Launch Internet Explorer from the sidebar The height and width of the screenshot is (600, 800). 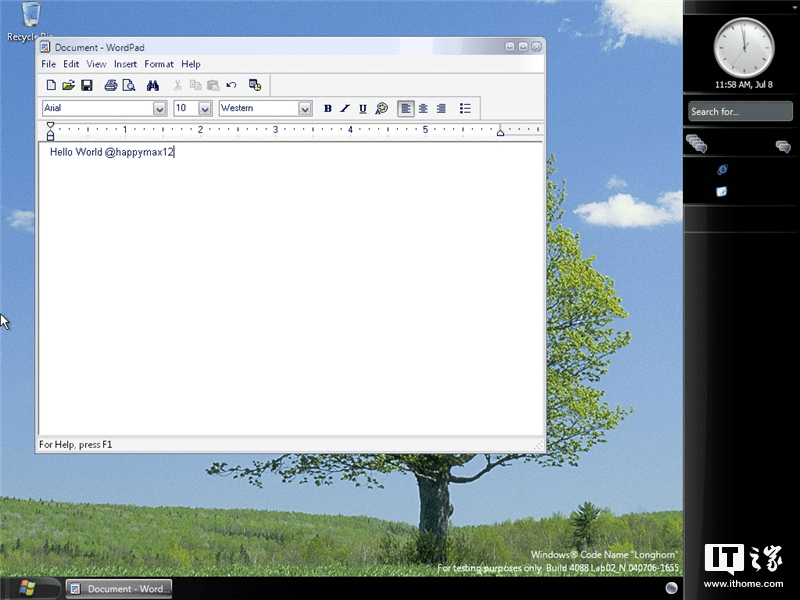(x=723, y=171)
